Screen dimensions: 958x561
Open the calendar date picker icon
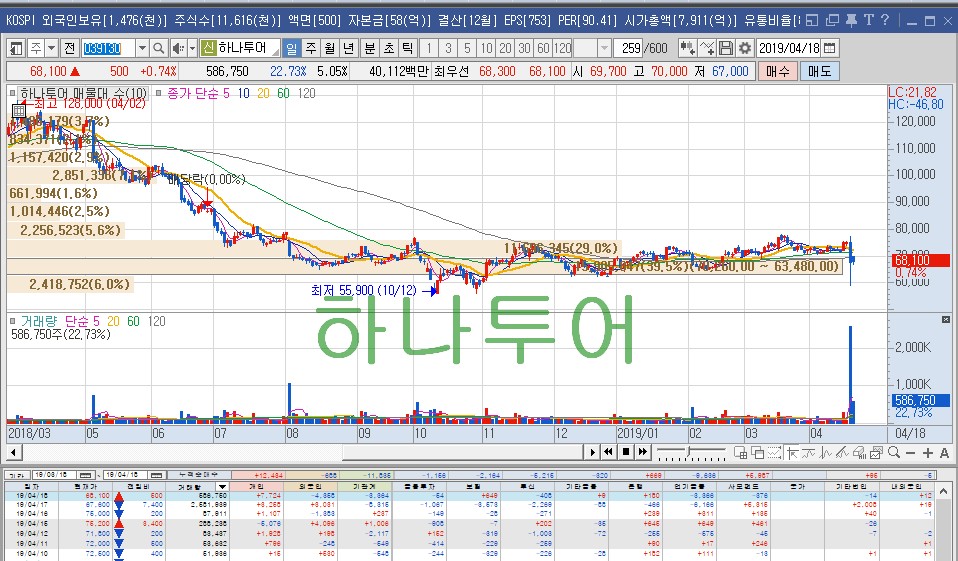(x=829, y=48)
